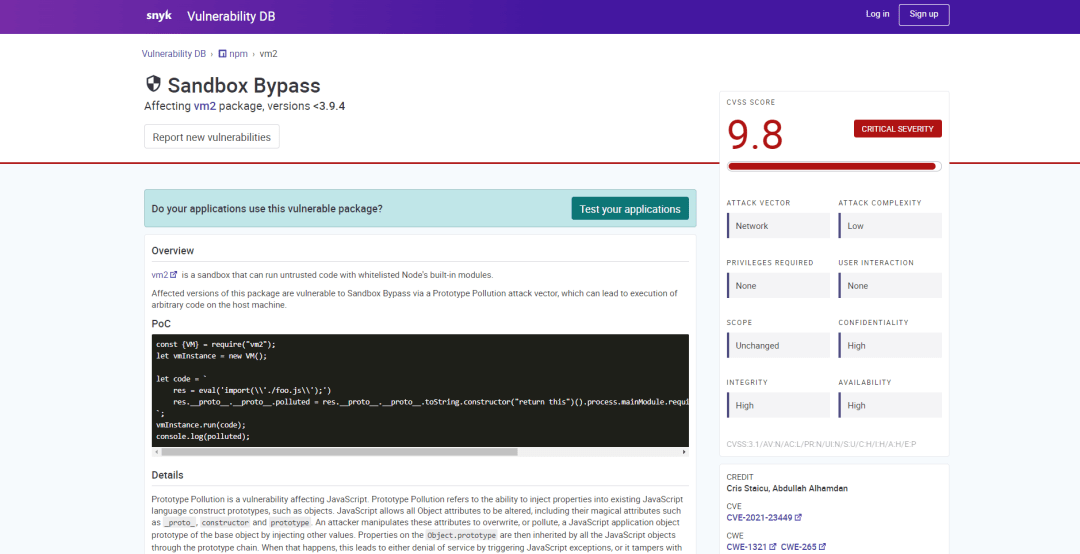The height and width of the screenshot is (554, 1080).
Task: Open the npm breadcrumb link
Action: [x=238, y=53]
